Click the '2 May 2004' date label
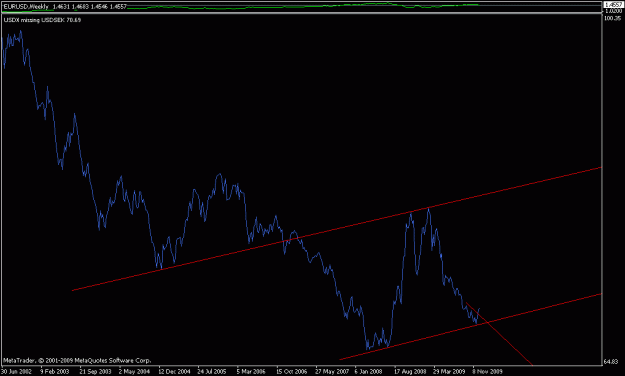 [x=134, y=372]
